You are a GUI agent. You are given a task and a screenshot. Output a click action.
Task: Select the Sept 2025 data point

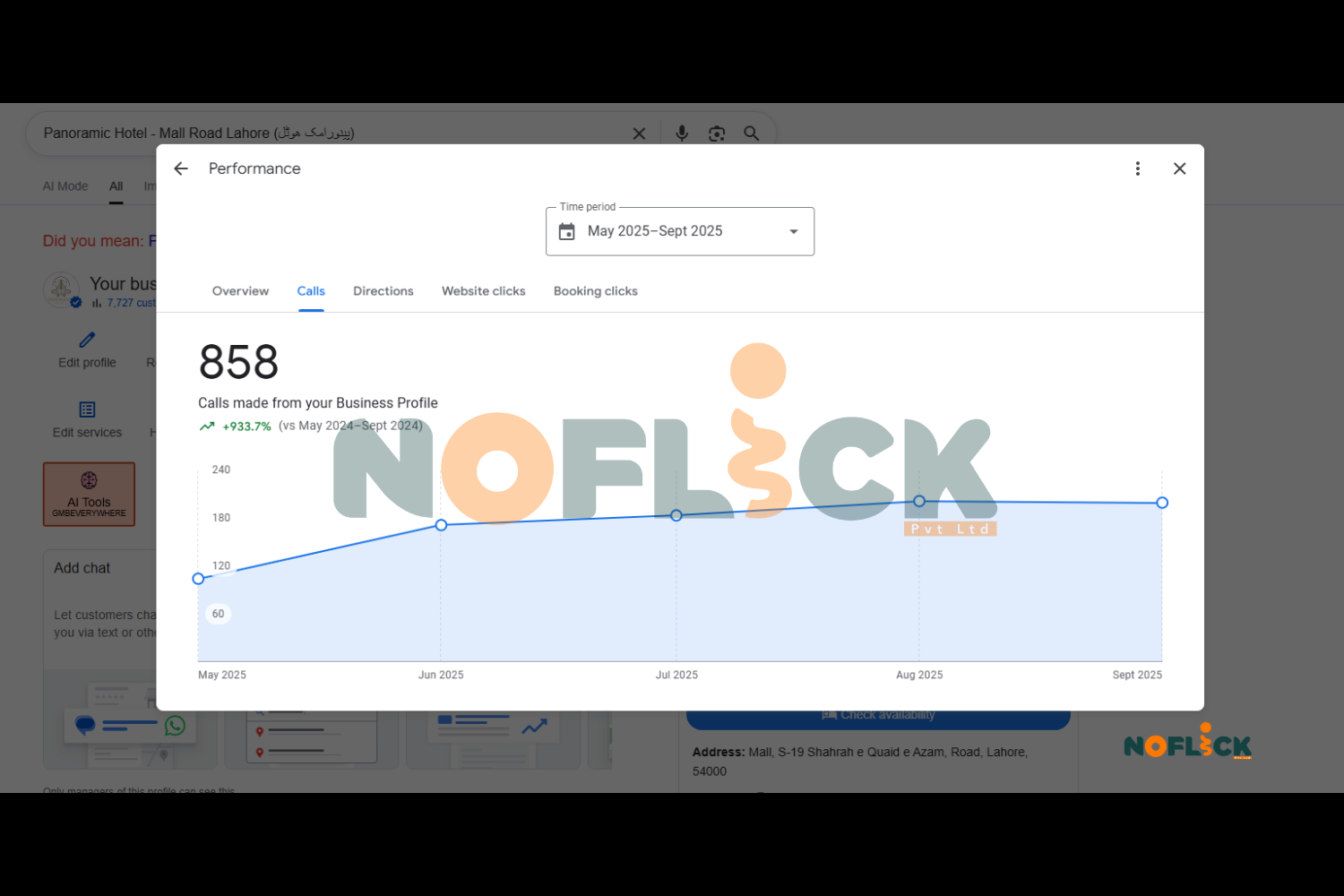point(1162,503)
